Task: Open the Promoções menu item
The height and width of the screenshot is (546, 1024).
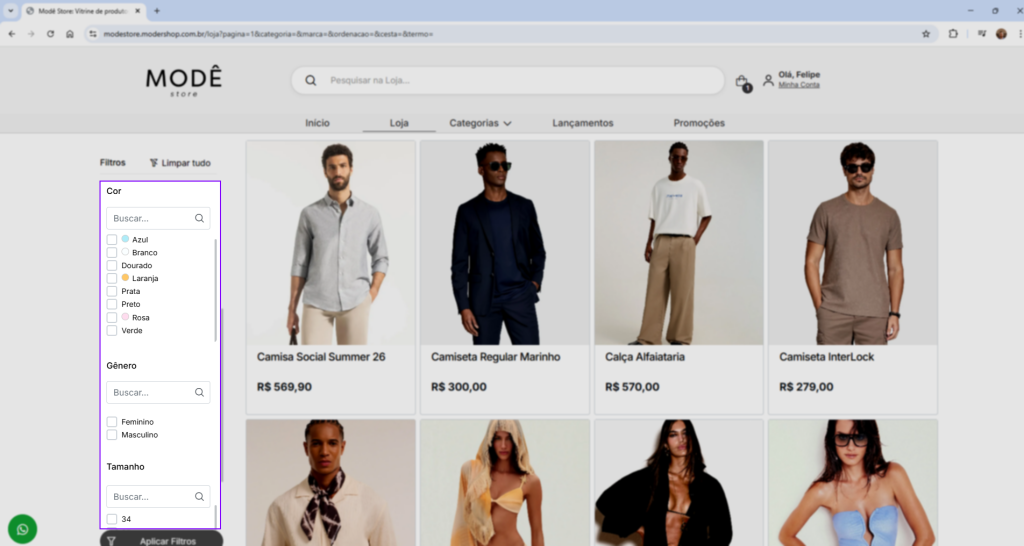Action: pos(699,123)
